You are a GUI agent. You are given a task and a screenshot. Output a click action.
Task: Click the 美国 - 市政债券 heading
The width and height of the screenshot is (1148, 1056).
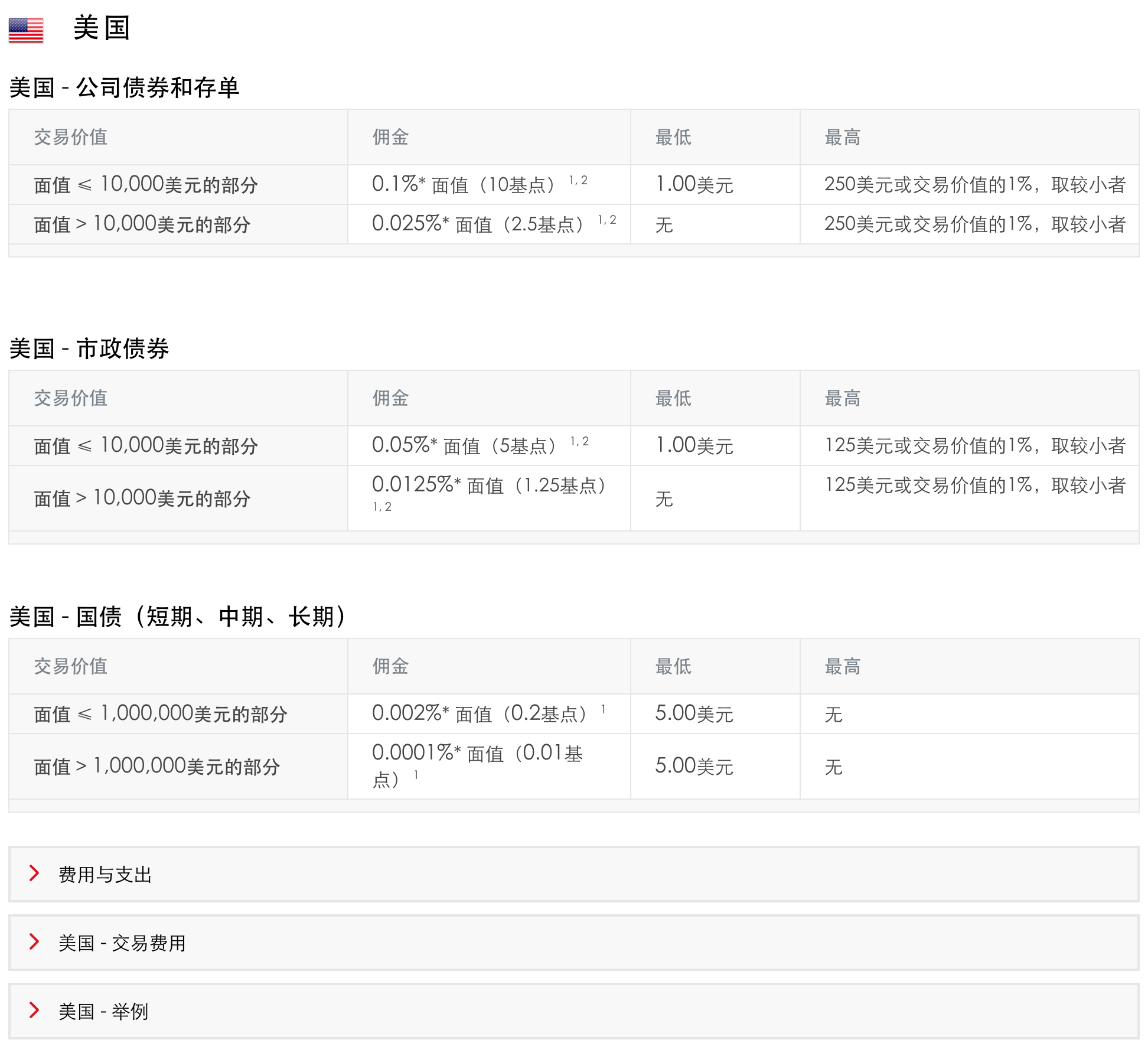click(x=89, y=348)
